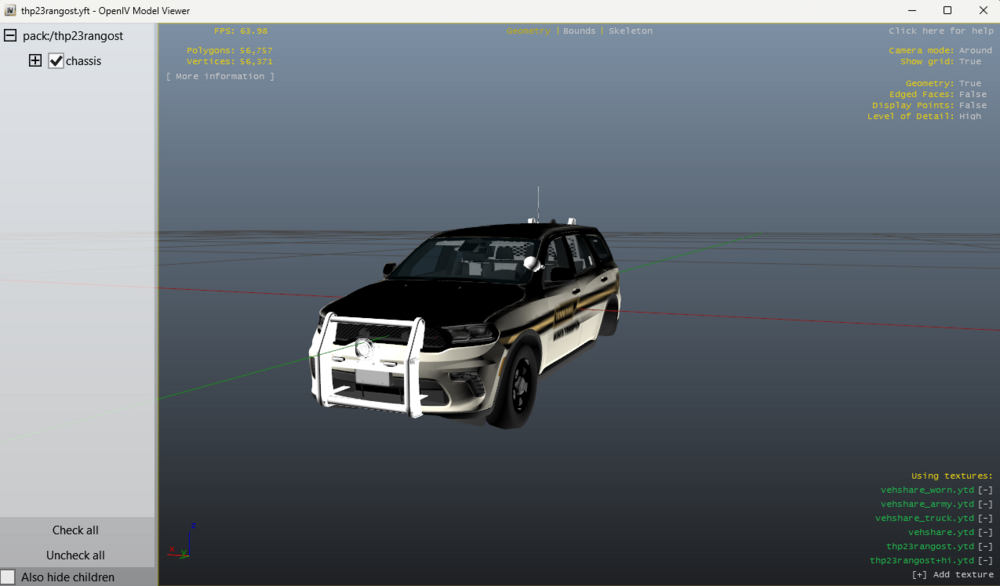Click the Check all button
This screenshot has width=1000, height=586.
[x=75, y=530]
